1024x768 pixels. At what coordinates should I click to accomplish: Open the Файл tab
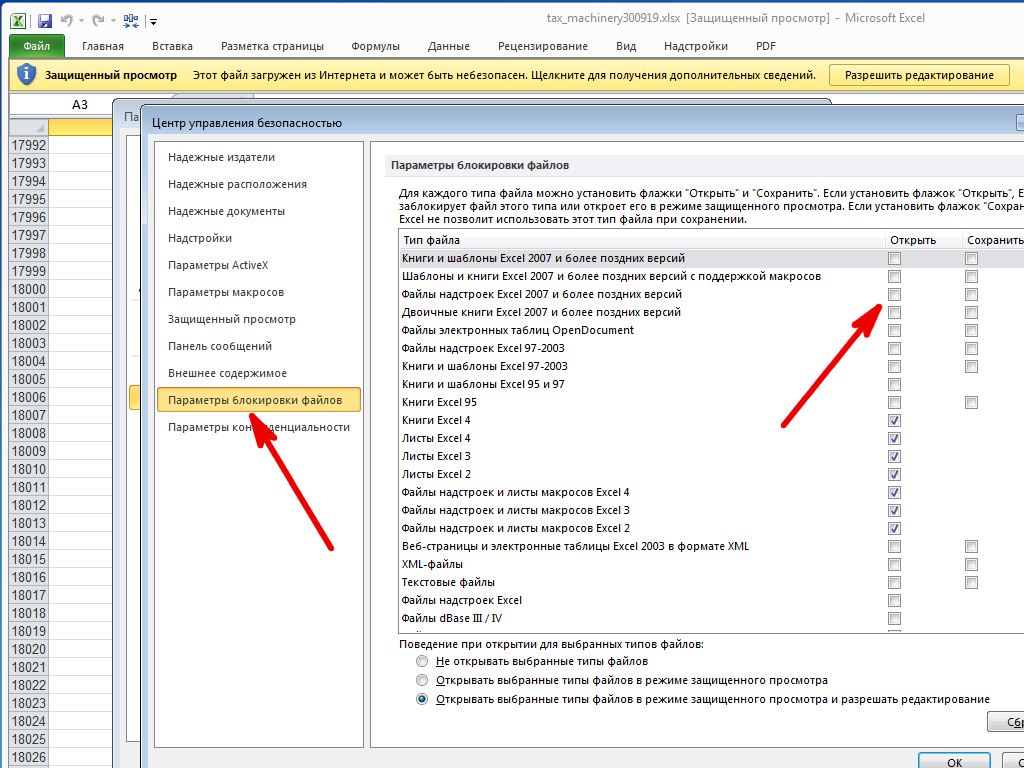[x=37, y=46]
